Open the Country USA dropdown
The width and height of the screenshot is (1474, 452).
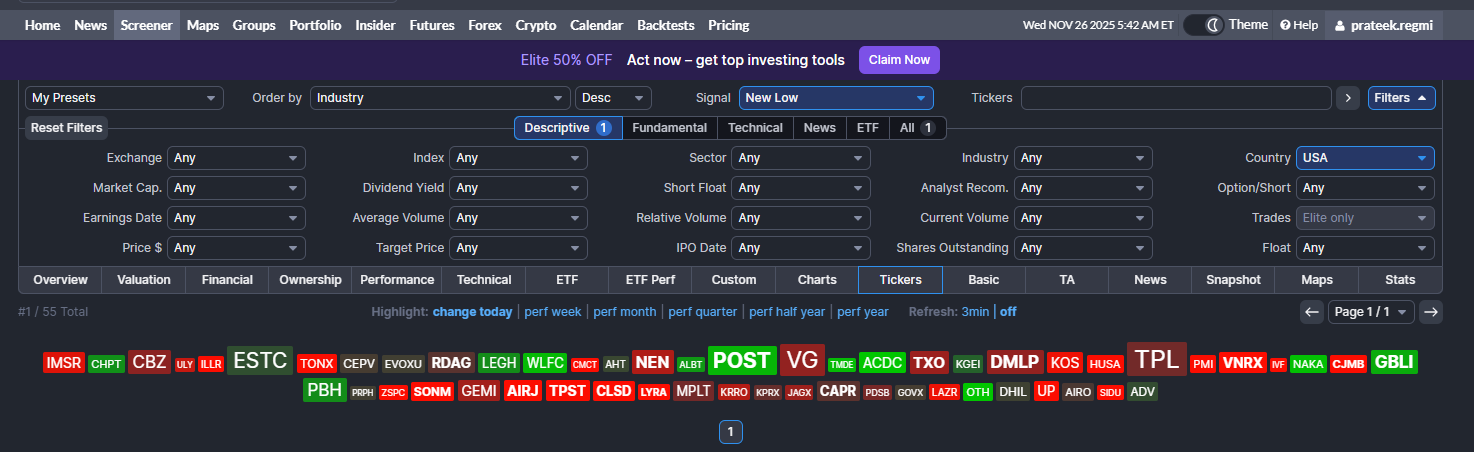(x=1365, y=158)
